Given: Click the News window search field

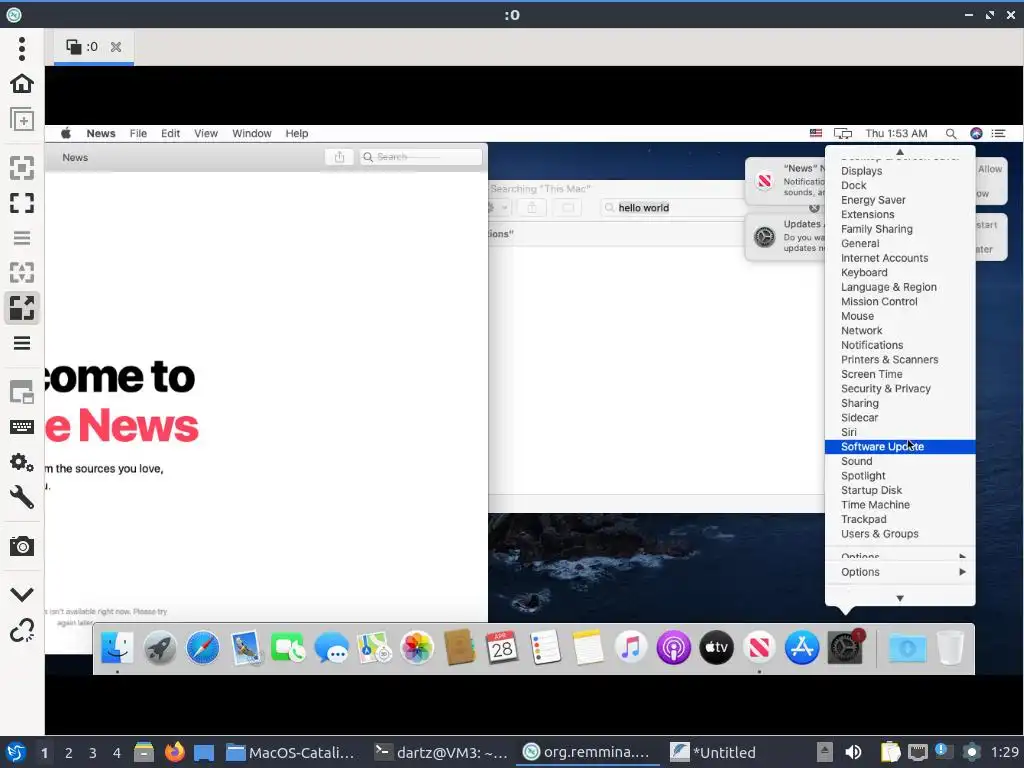Looking at the screenshot, I should point(421,157).
